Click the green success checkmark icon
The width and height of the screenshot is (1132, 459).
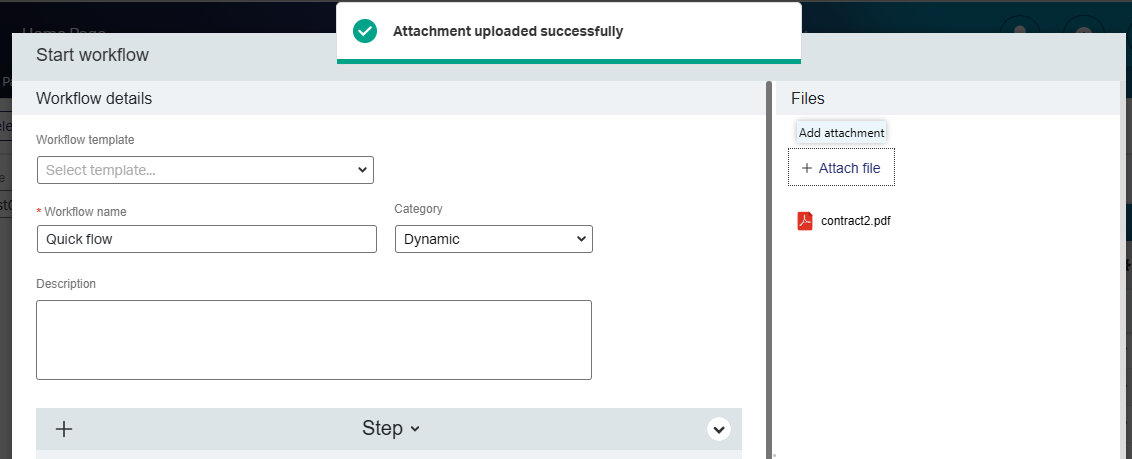point(365,31)
